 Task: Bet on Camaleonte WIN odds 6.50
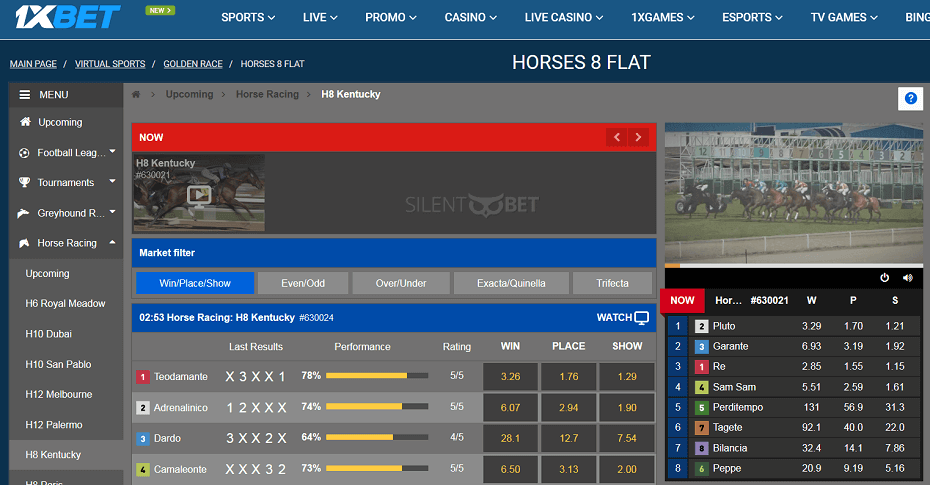click(x=510, y=470)
